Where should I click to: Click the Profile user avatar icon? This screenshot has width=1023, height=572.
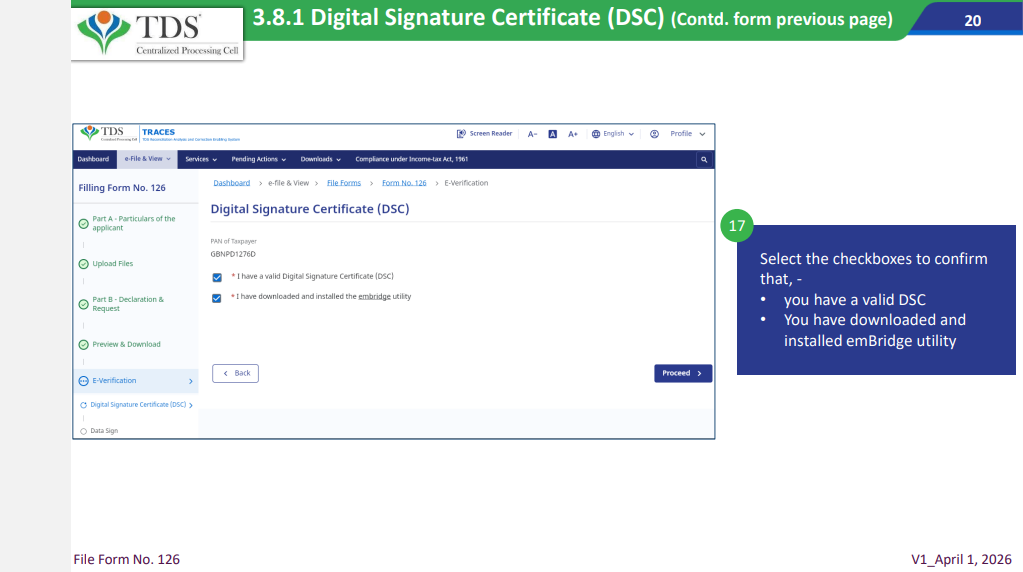[x=654, y=133]
